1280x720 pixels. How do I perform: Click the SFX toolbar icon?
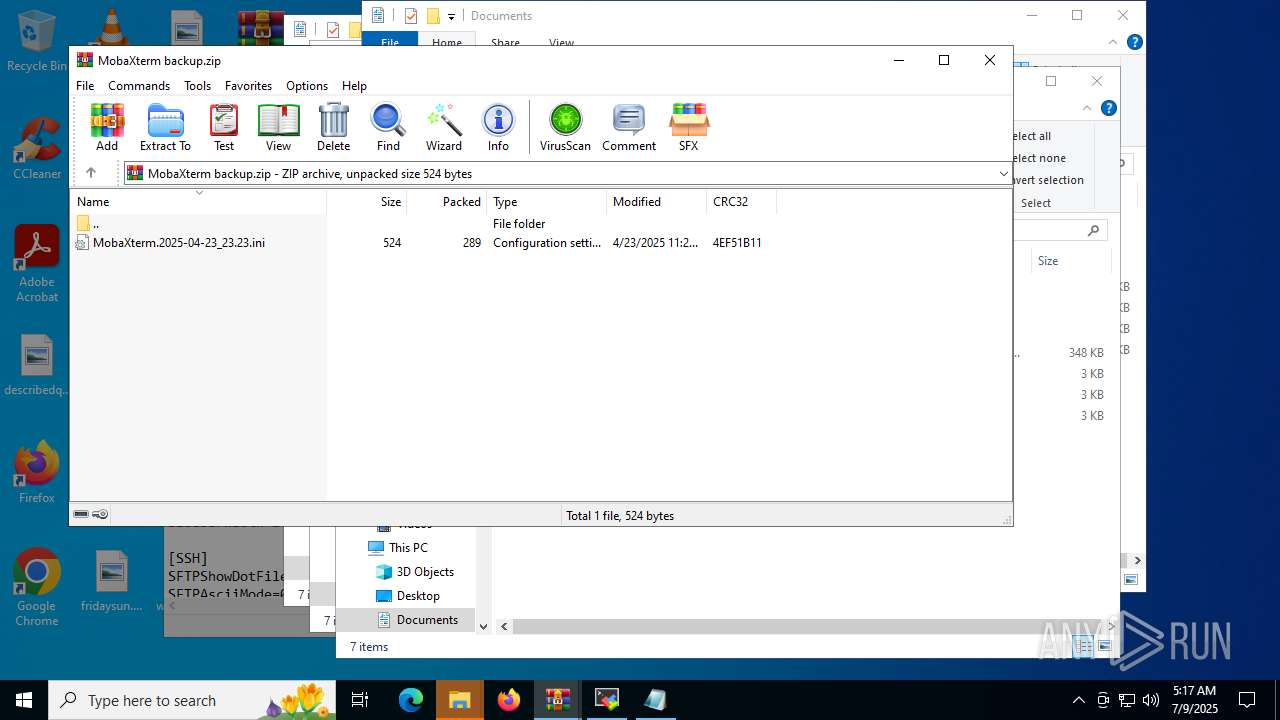point(688,127)
